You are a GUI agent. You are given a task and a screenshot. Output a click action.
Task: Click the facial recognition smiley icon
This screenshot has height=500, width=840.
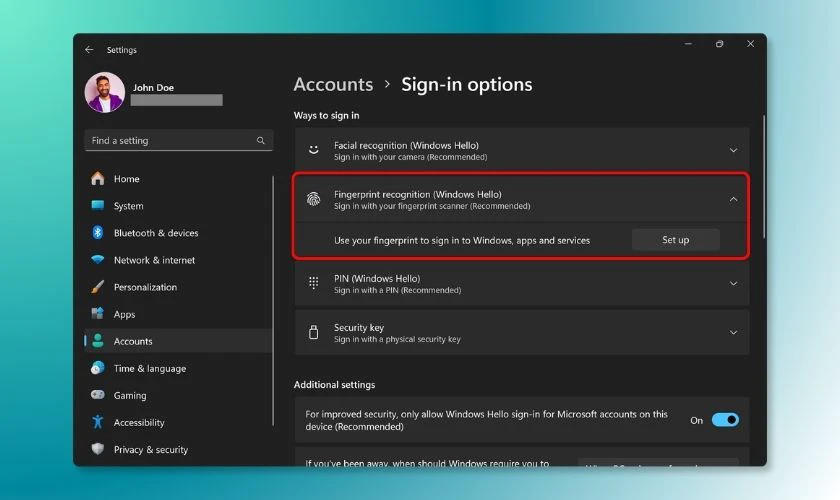tap(313, 150)
